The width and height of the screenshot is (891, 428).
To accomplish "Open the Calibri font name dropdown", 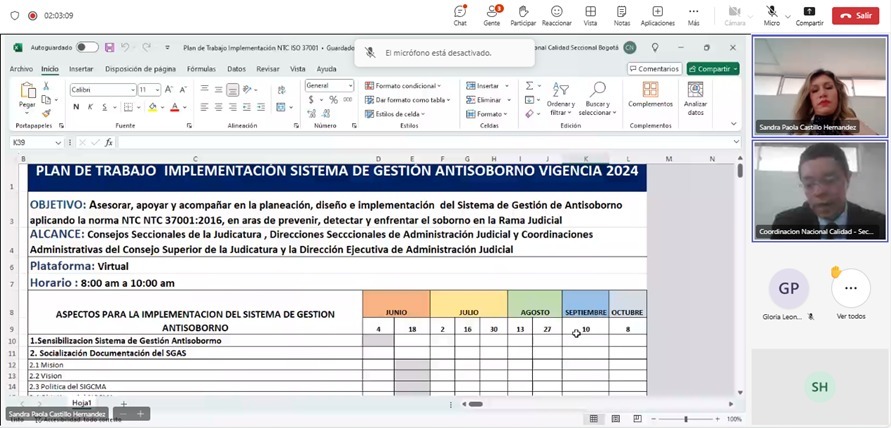I will (x=132, y=90).
